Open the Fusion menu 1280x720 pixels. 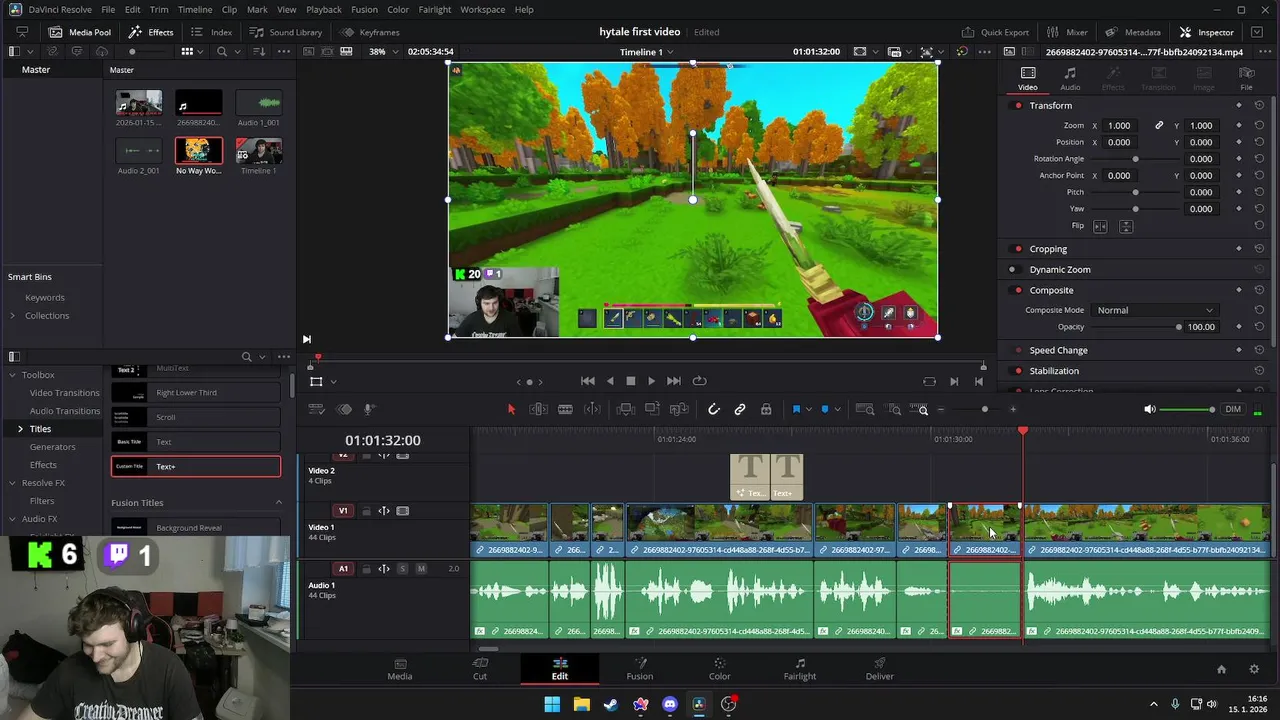[x=365, y=9]
